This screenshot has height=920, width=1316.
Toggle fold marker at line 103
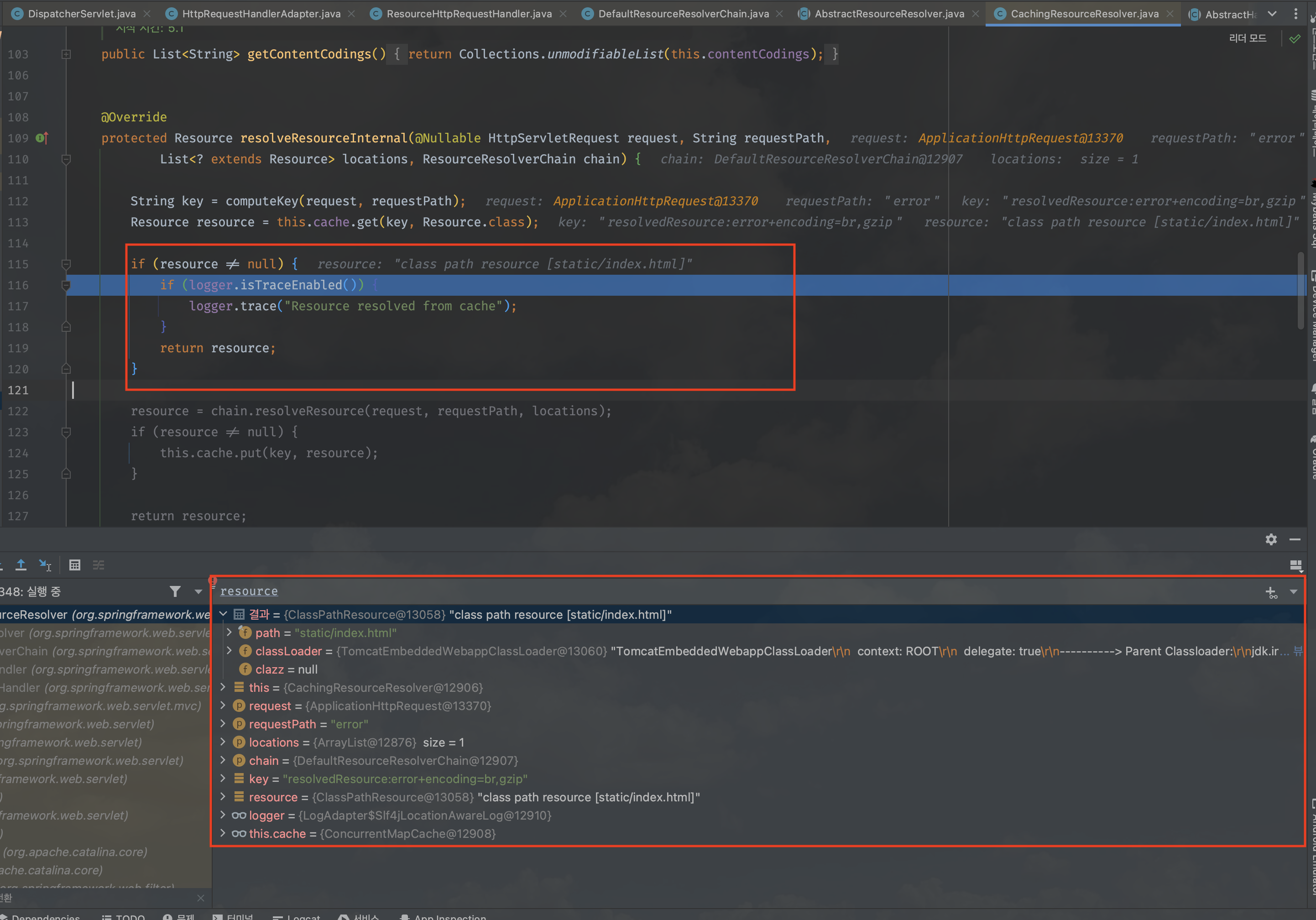66,54
